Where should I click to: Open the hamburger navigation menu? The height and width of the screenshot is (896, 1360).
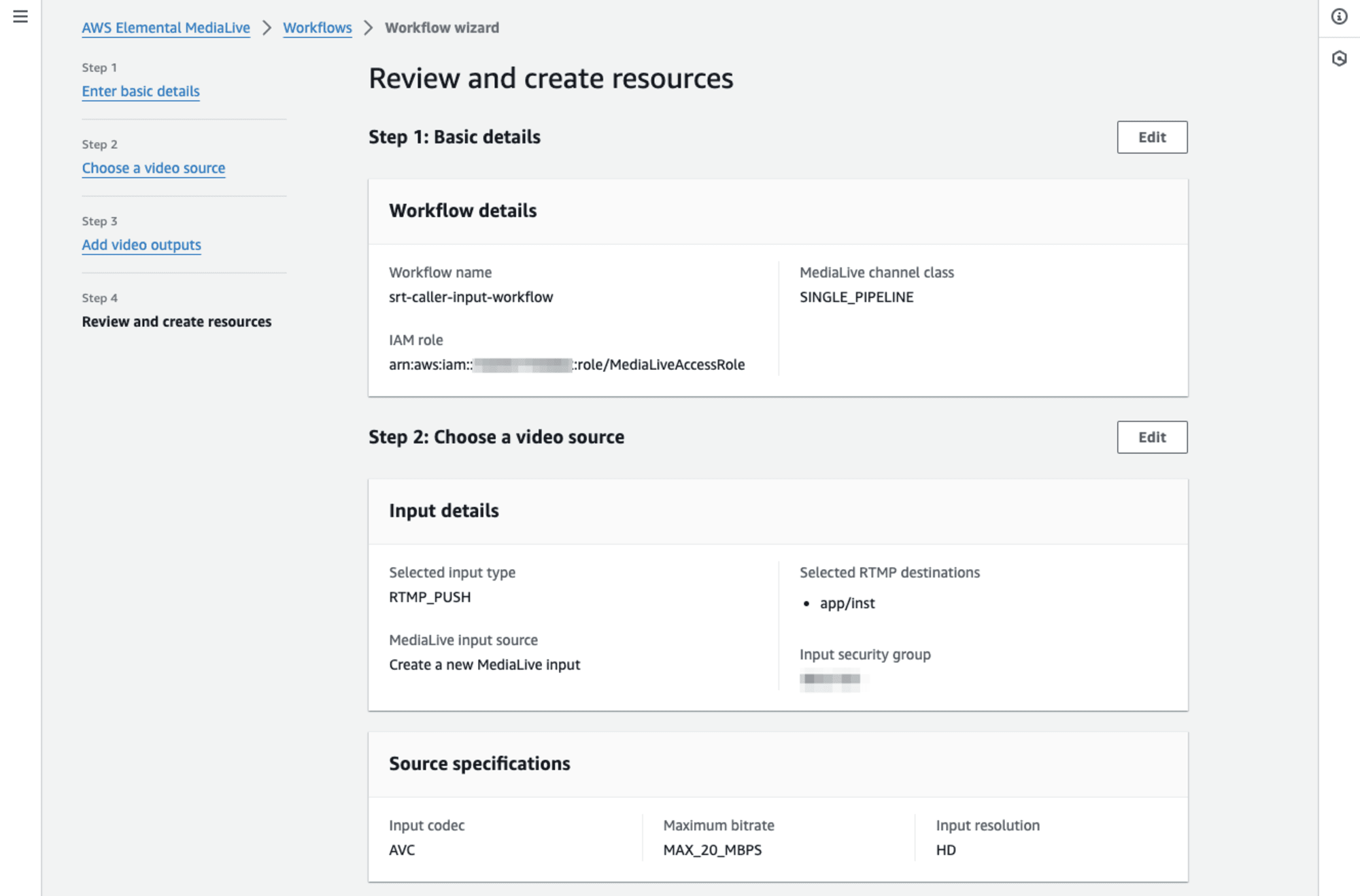pyautogui.click(x=20, y=16)
